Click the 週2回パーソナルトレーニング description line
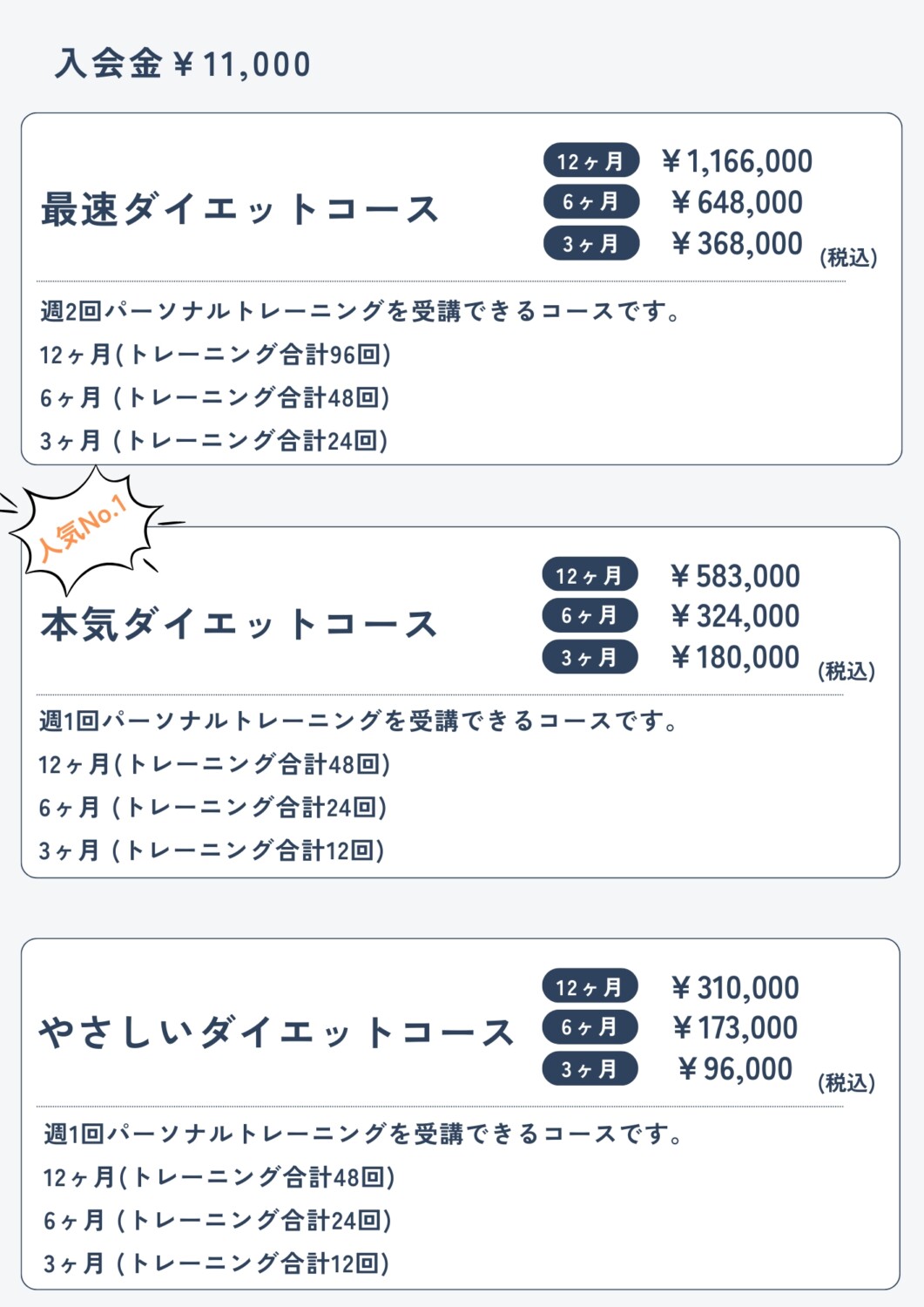This screenshot has width=924, height=1307. 361,311
